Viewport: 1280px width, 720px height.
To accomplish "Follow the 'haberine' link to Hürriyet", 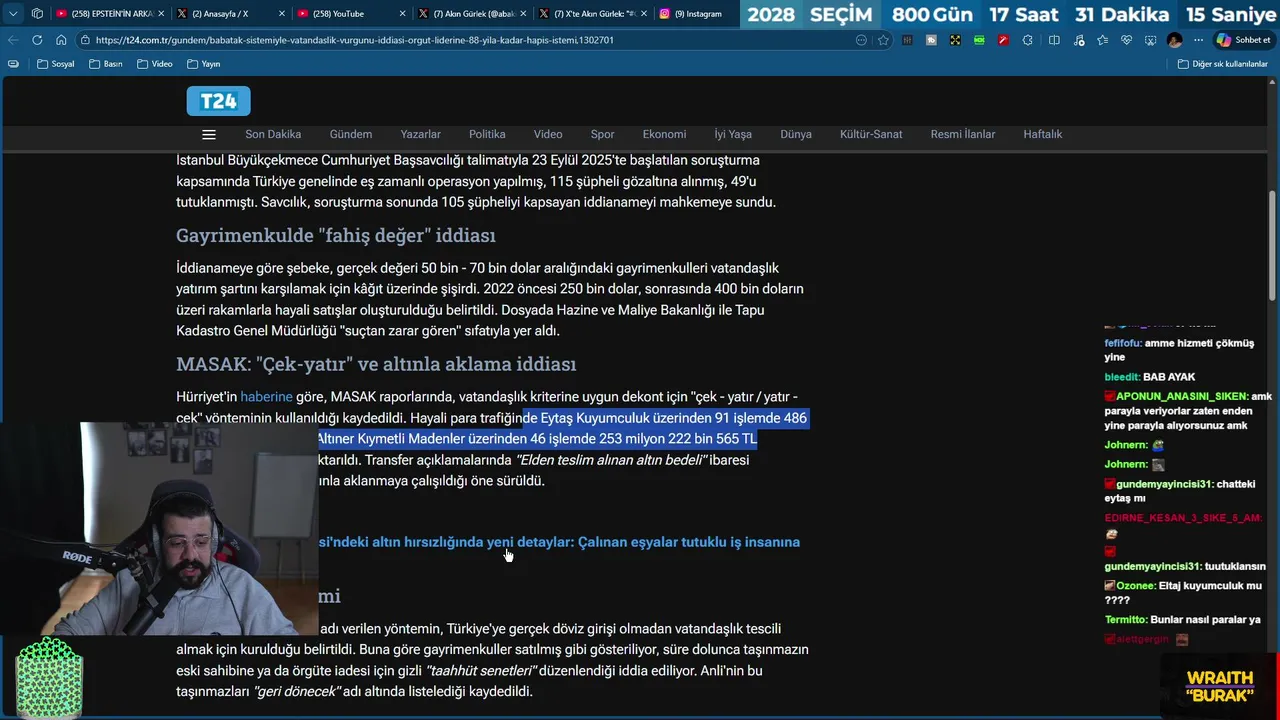I will (x=266, y=397).
